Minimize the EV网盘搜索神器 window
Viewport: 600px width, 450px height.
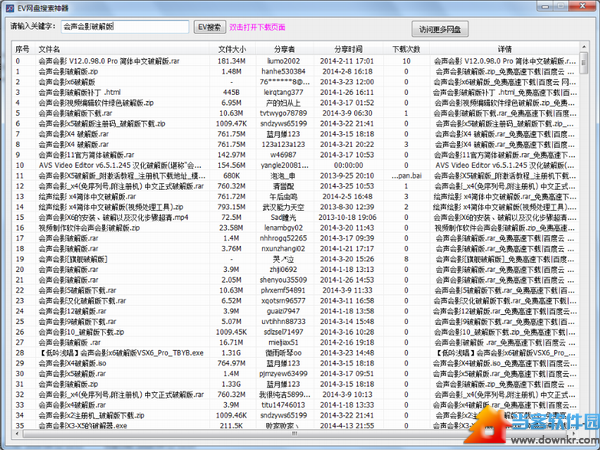(545, 6)
